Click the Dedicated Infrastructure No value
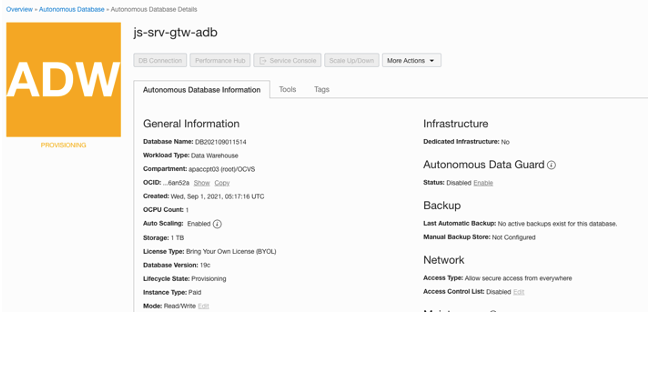656x373 pixels. (x=505, y=142)
